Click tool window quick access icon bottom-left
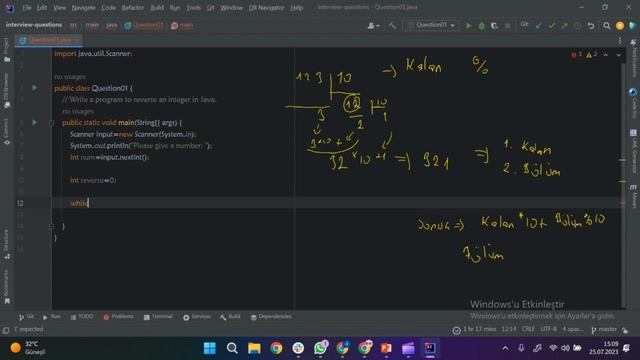Screen dimensions: 640x360 pyautogui.click(x=6, y=330)
